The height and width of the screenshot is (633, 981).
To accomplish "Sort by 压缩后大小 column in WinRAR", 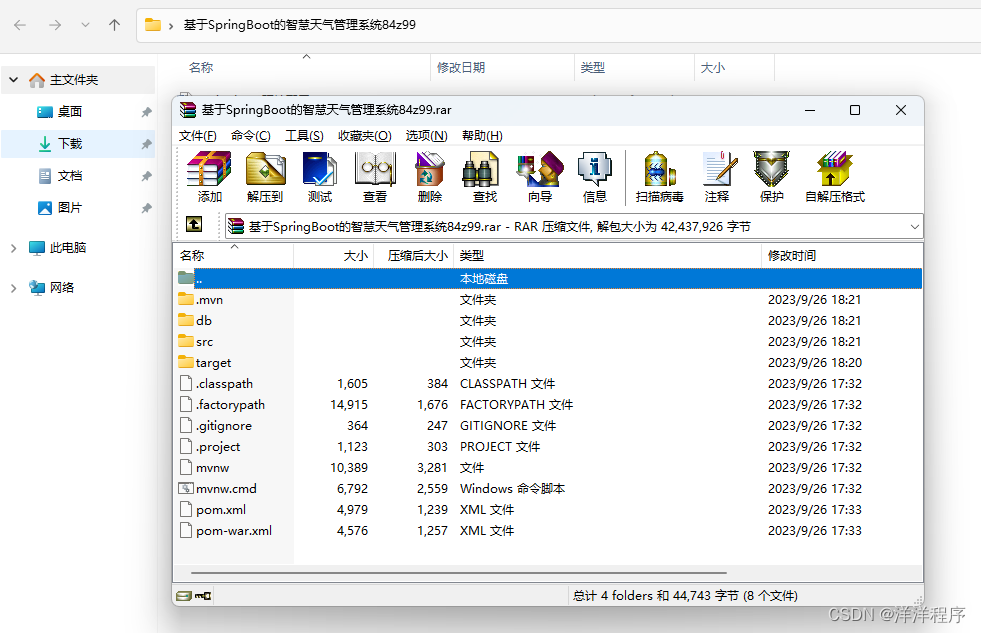I will point(414,255).
